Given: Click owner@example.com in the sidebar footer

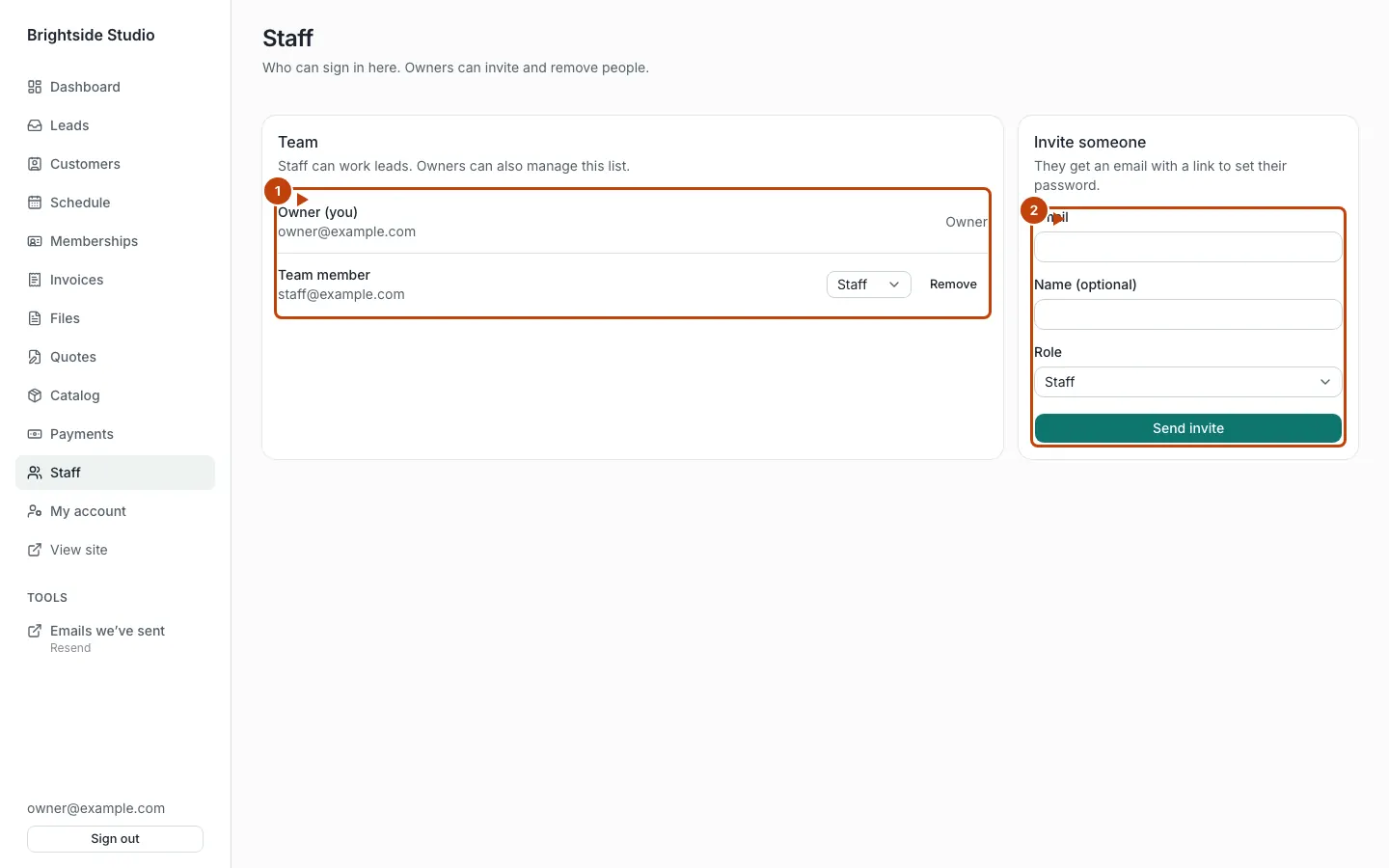Looking at the screenshot, I should (x=95, y=808).
